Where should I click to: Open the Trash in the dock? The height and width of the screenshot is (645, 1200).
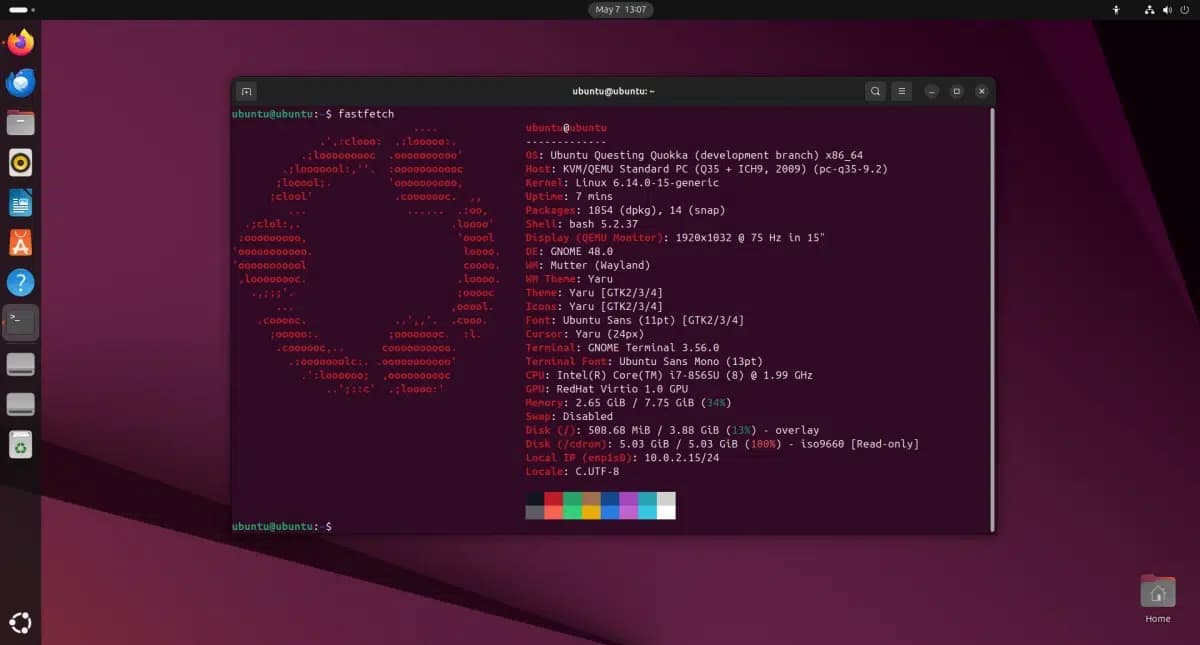coord(20,444)
